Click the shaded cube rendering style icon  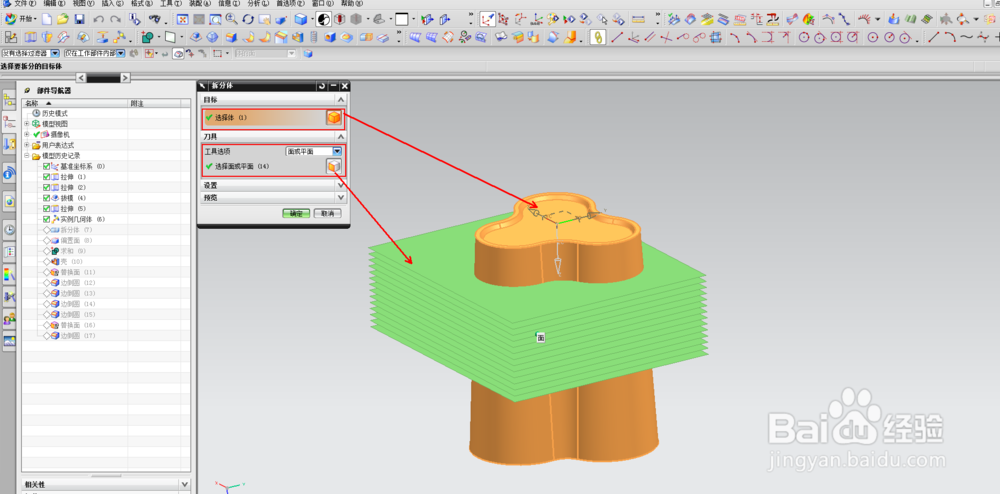click(300, 19)
